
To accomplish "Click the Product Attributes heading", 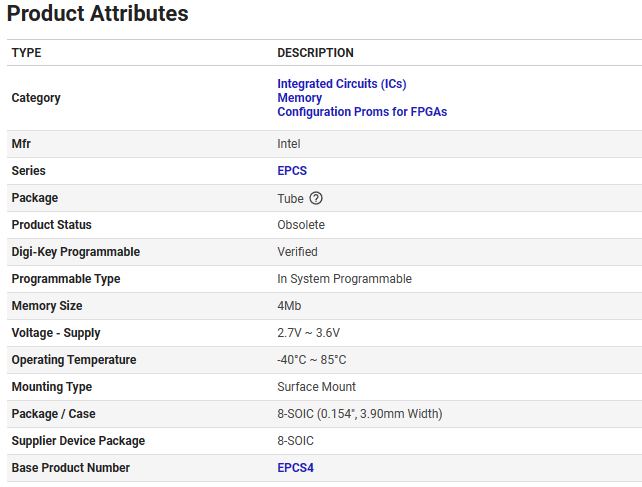I will click(x=98, y=14).
